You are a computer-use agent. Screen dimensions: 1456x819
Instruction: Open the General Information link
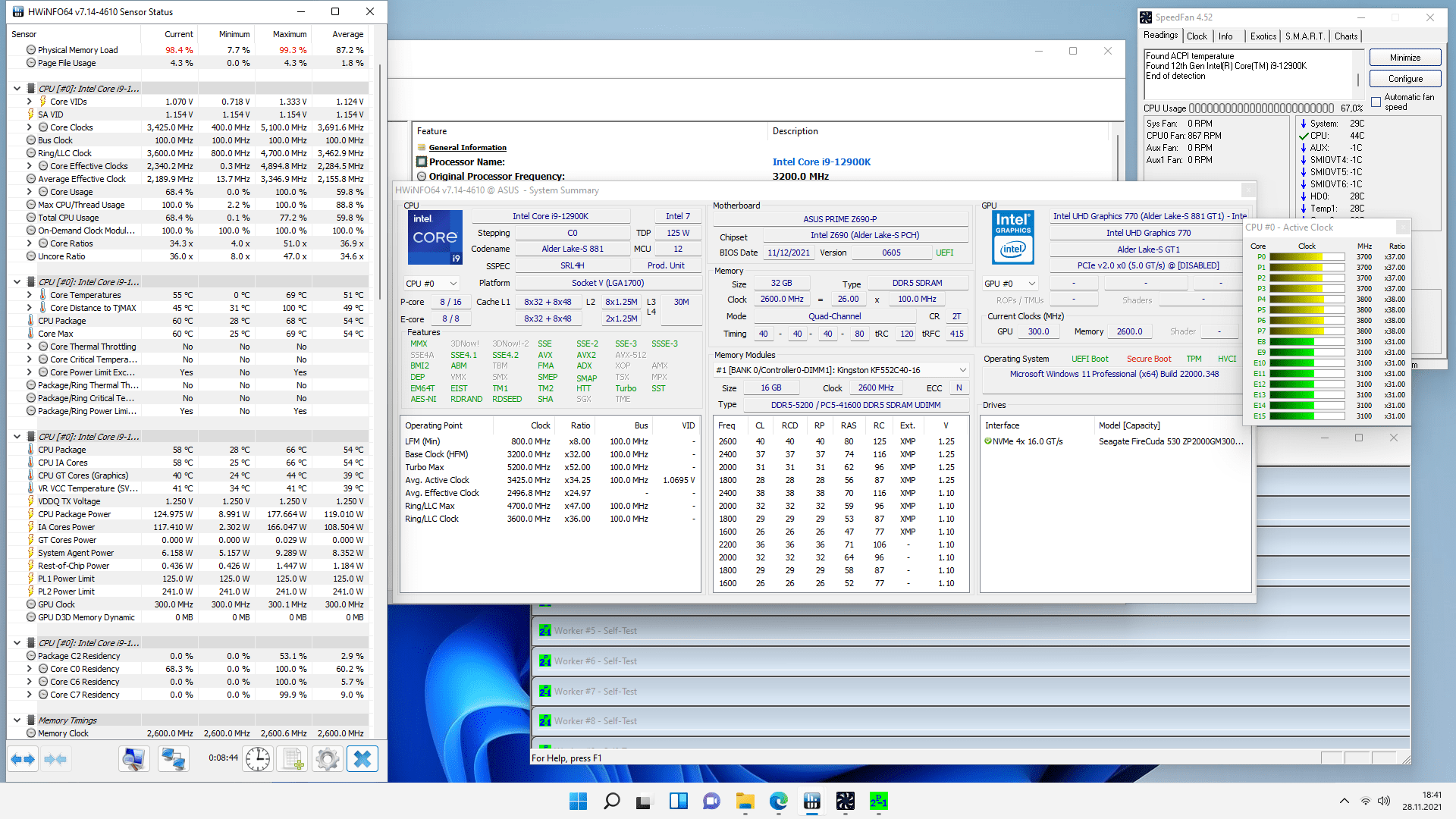click(467, 148)
